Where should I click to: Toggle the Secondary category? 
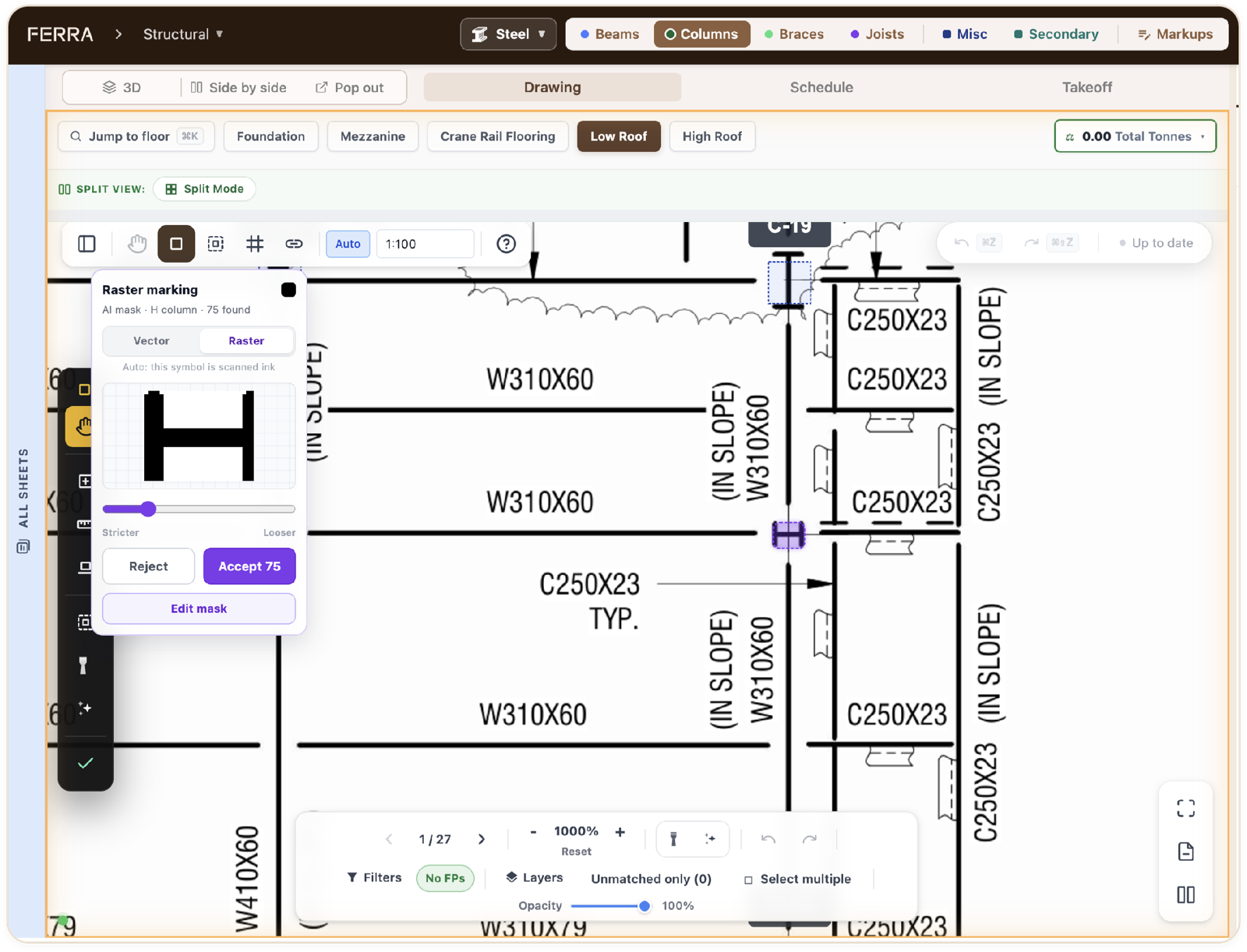pos(1056,34)
